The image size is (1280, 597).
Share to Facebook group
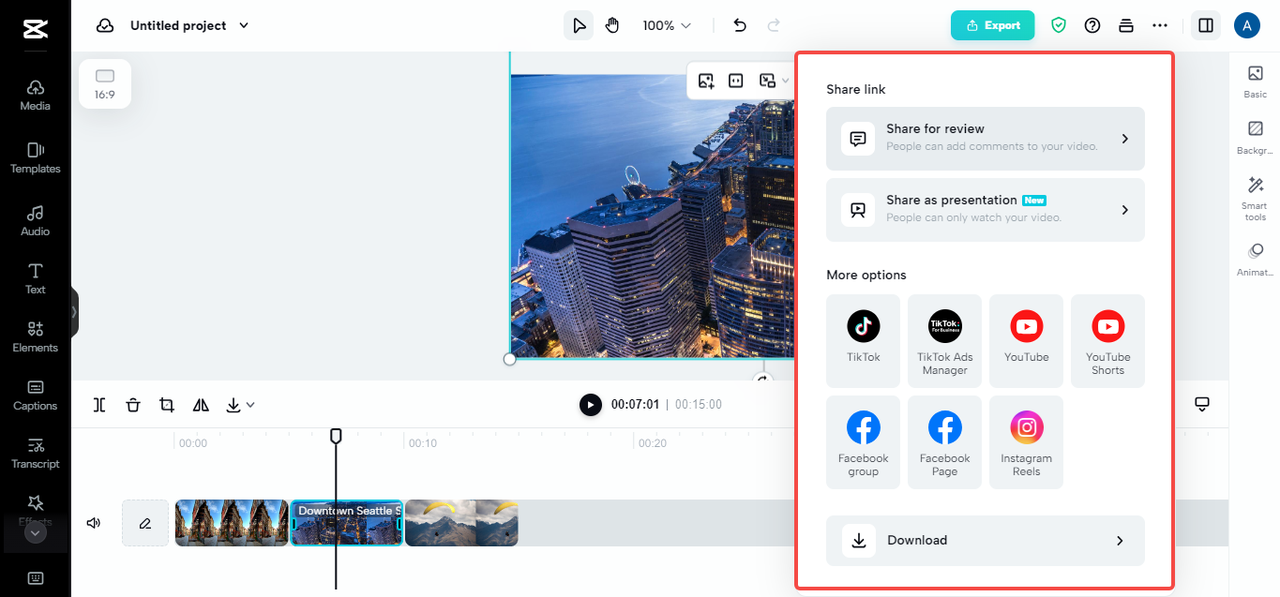[x=863, y=442]
